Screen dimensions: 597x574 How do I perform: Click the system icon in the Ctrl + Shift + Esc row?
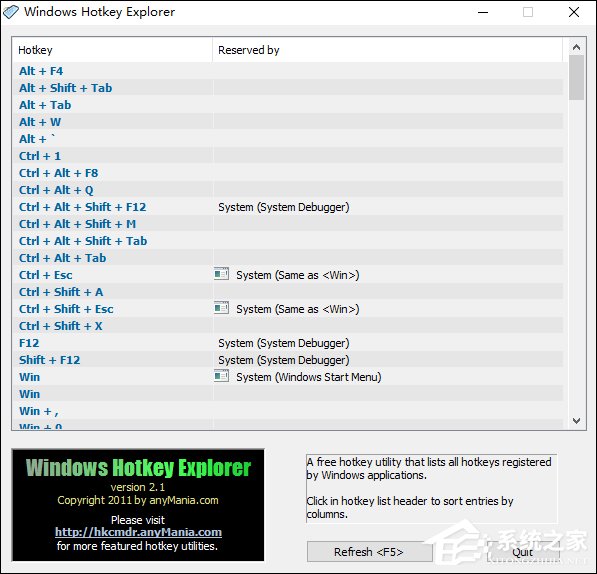coord(221,308)
